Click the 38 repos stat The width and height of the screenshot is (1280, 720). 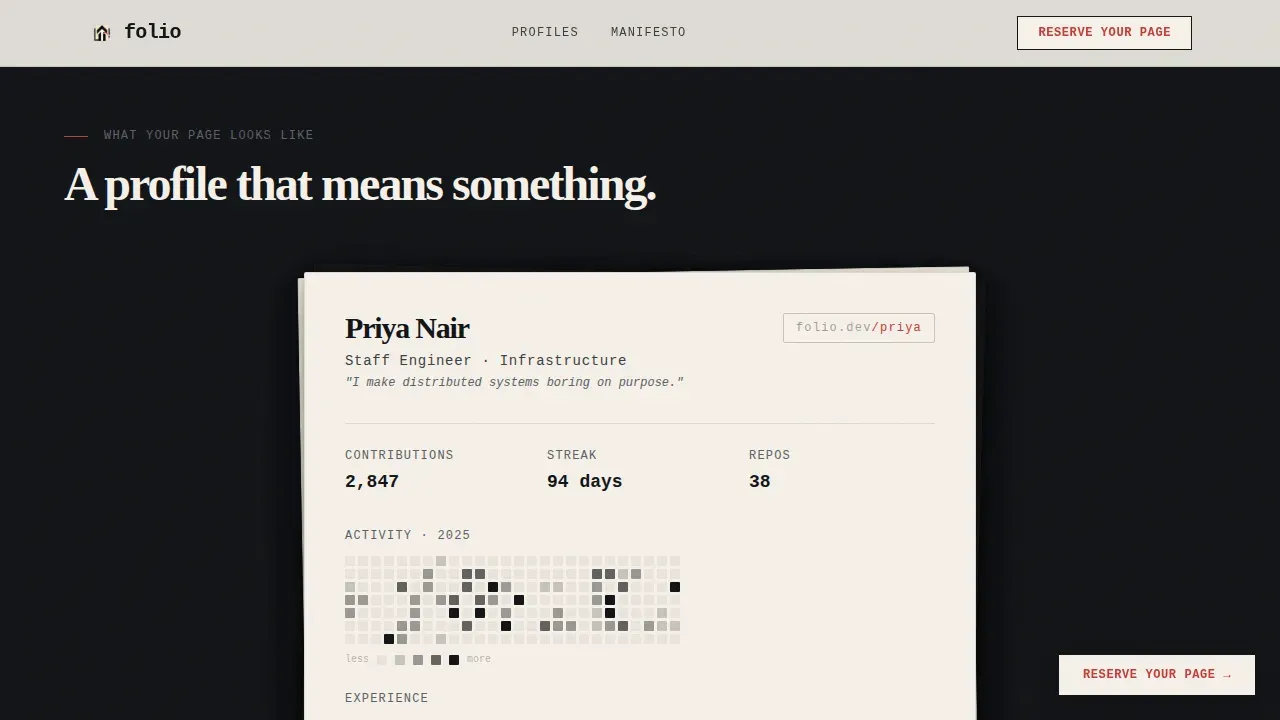(x=760, y=481)
